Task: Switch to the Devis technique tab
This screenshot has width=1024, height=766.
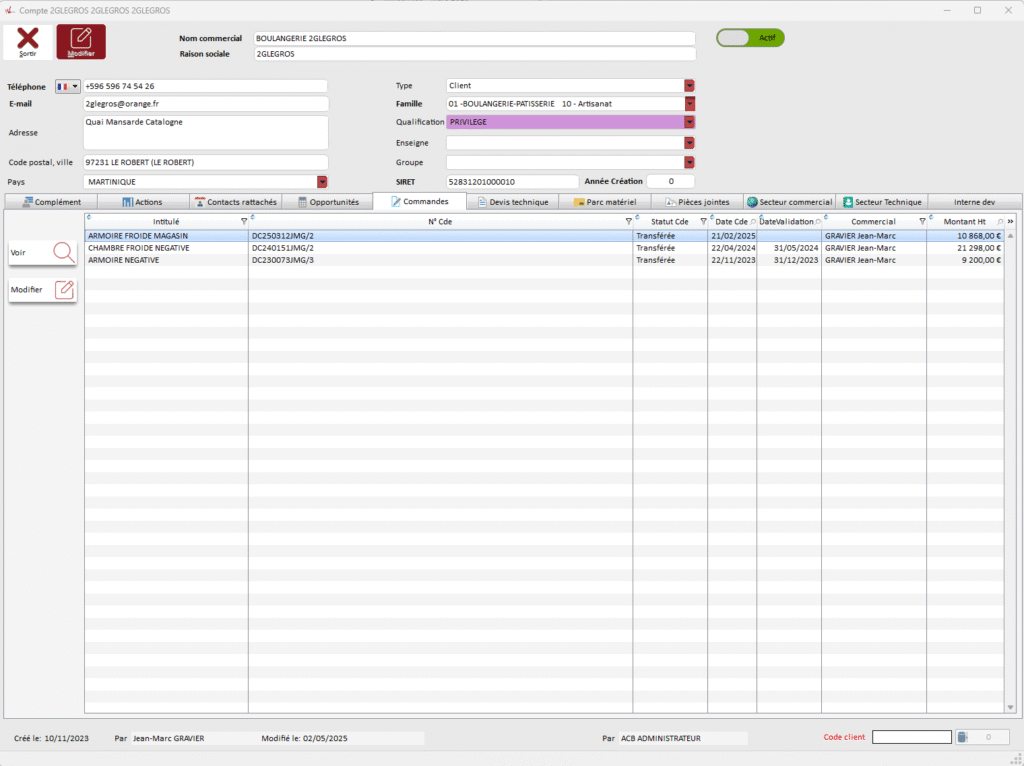Action: click(513, 202)
